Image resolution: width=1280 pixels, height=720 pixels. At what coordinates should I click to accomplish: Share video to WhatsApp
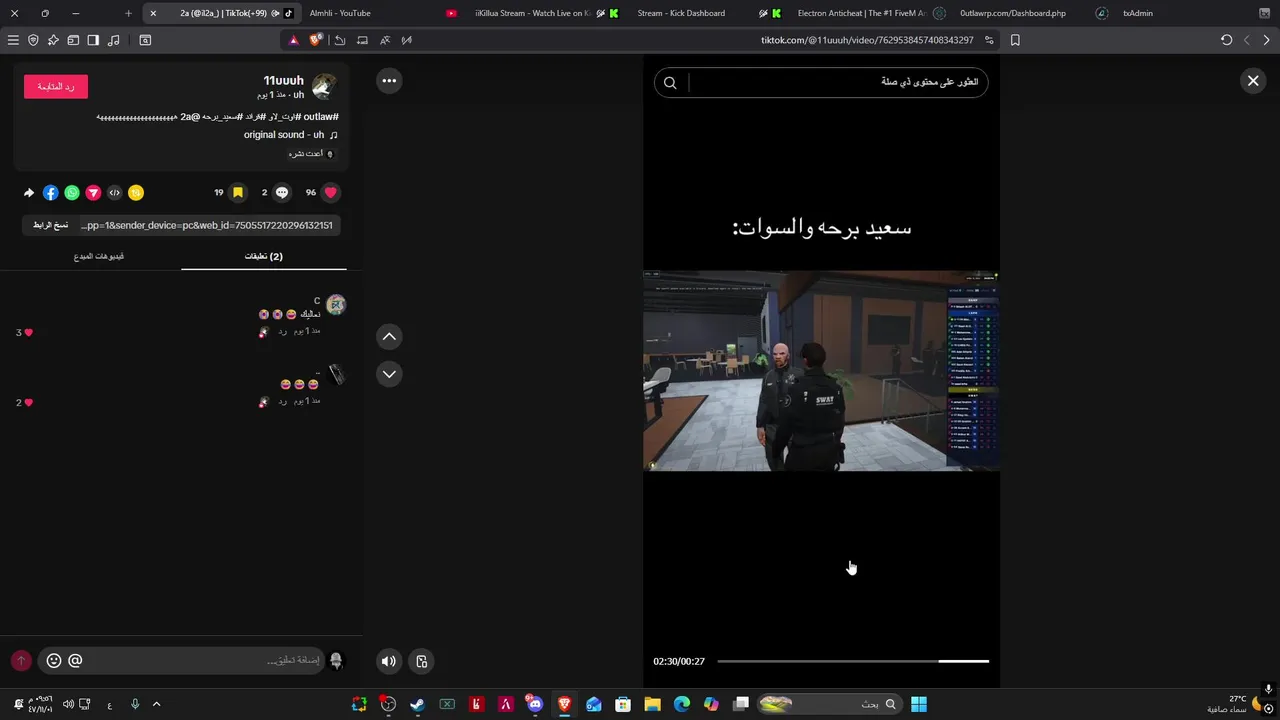pos(72,193)
